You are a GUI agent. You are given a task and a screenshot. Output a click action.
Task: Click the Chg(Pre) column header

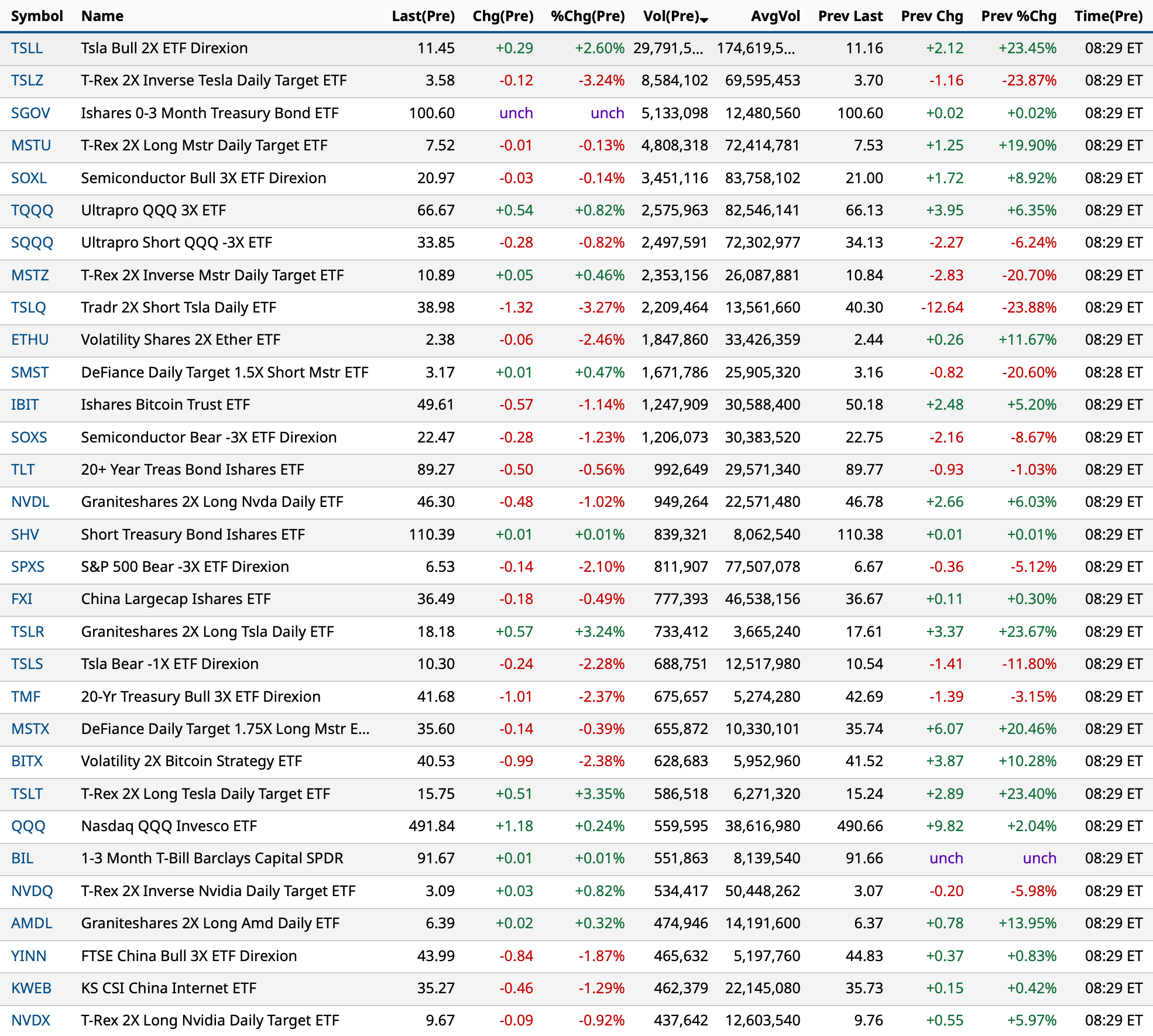pyautogui.click(x=503, y=16)
